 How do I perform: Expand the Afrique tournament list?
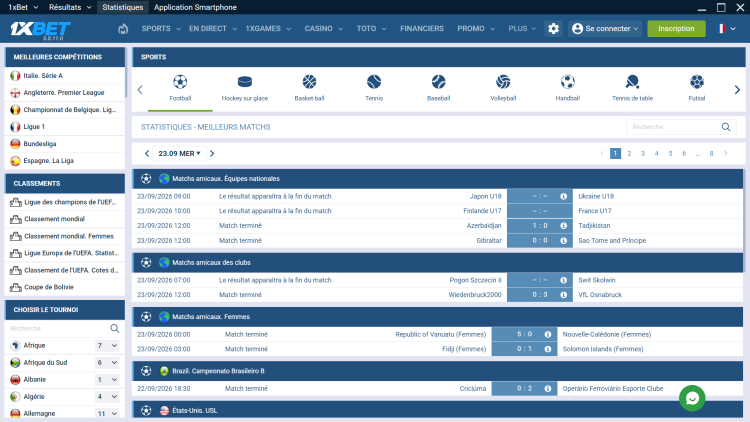(114, 345)
